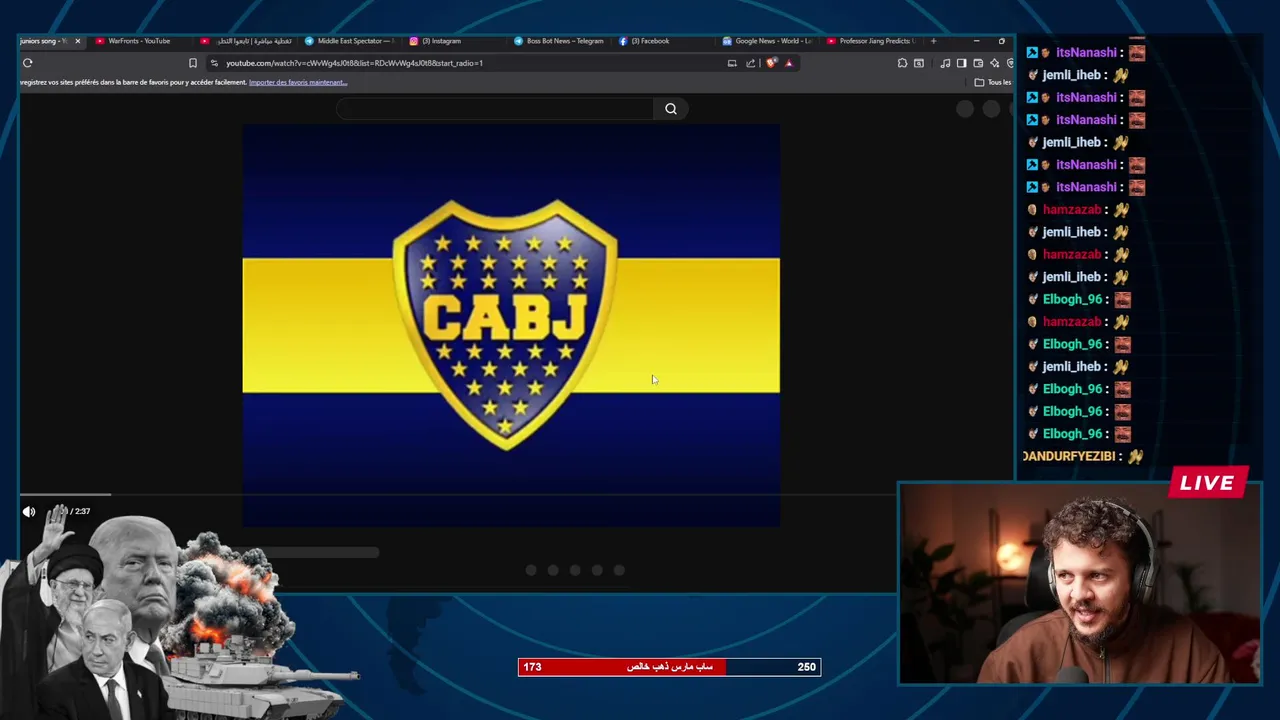The height and width of the screenshot is (720, 1280).
Task: Switch to Boss Bot News – Telegram tab
Action: point(558,41)
